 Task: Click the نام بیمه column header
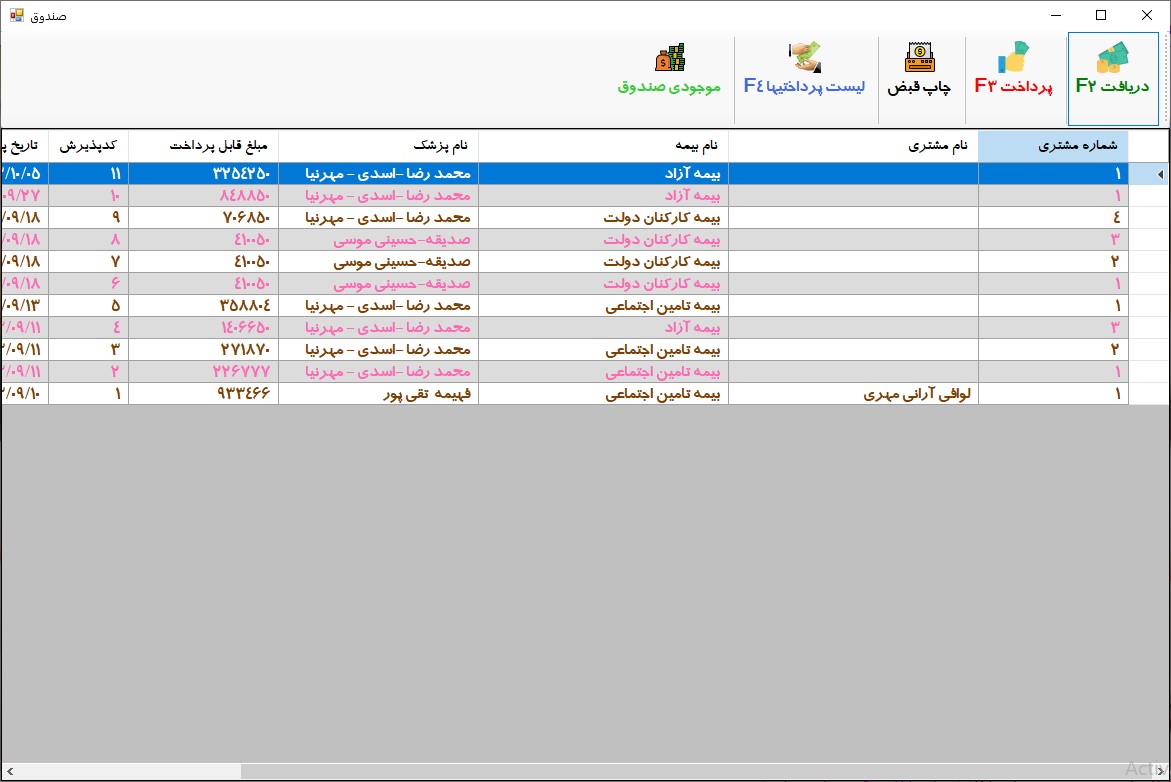[603, 146]
